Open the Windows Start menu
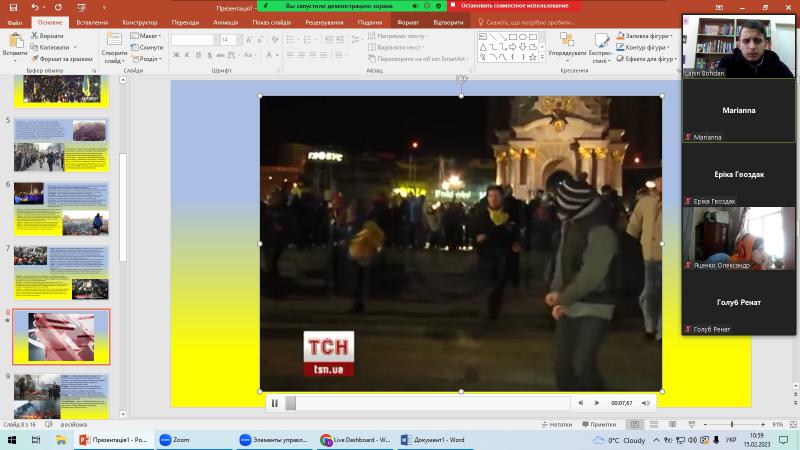Viewport: 800px width, 450px height. [12, 440]
